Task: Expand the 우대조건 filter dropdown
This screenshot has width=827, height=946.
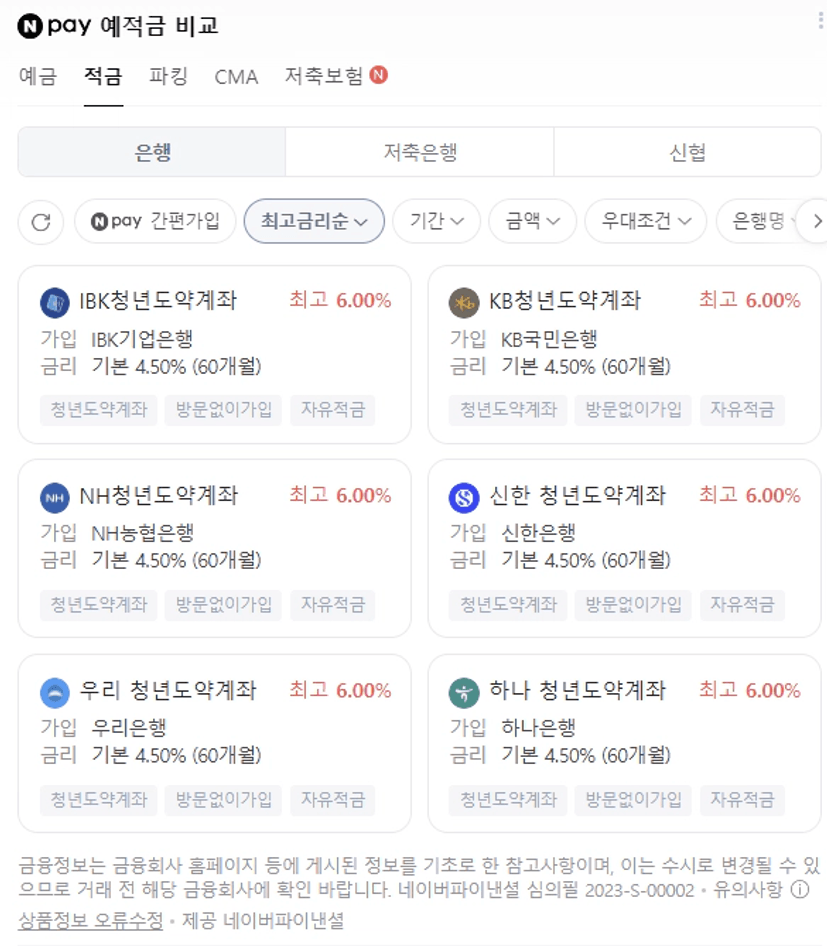Action: 645,222
